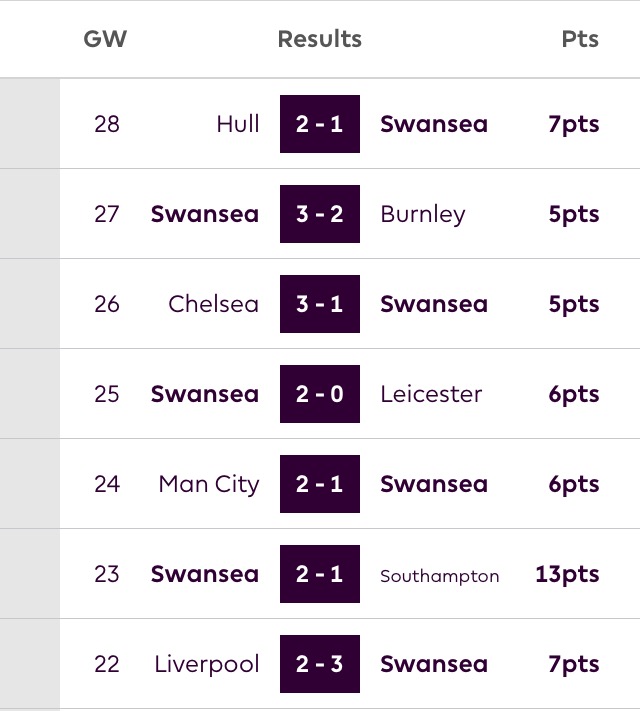Screen dimensions: 640x711
Task: Click the 13pts value for gameweek 23
Action: [x=567, y=575]
